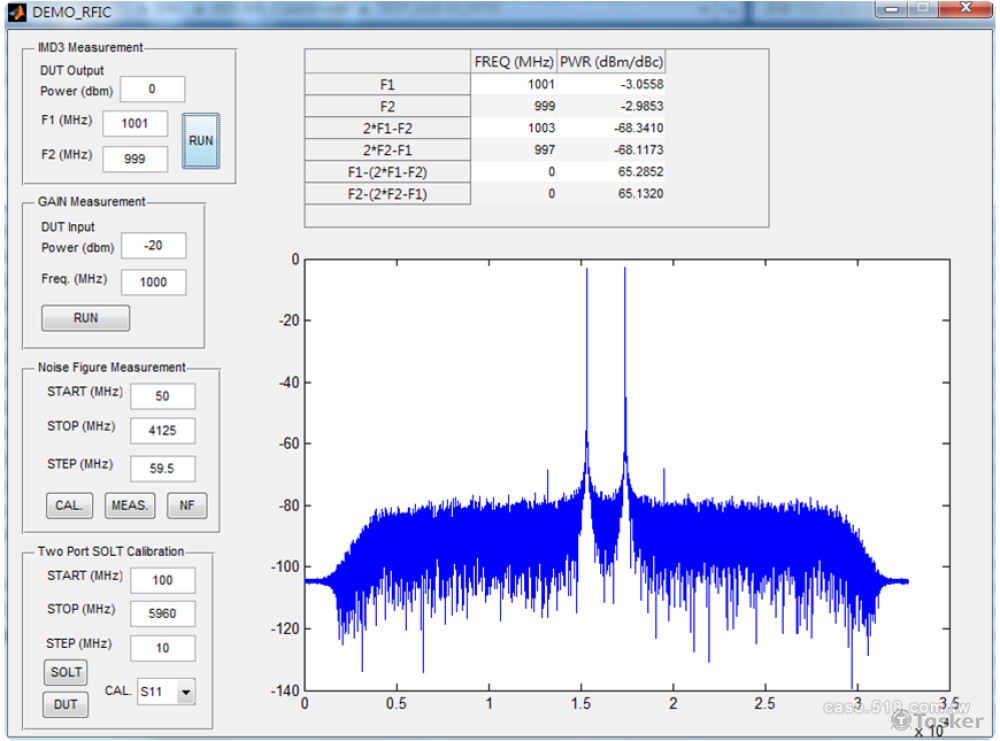
Task: Click the MEAS. button for Noise Figure
Action: click(129, 505)
